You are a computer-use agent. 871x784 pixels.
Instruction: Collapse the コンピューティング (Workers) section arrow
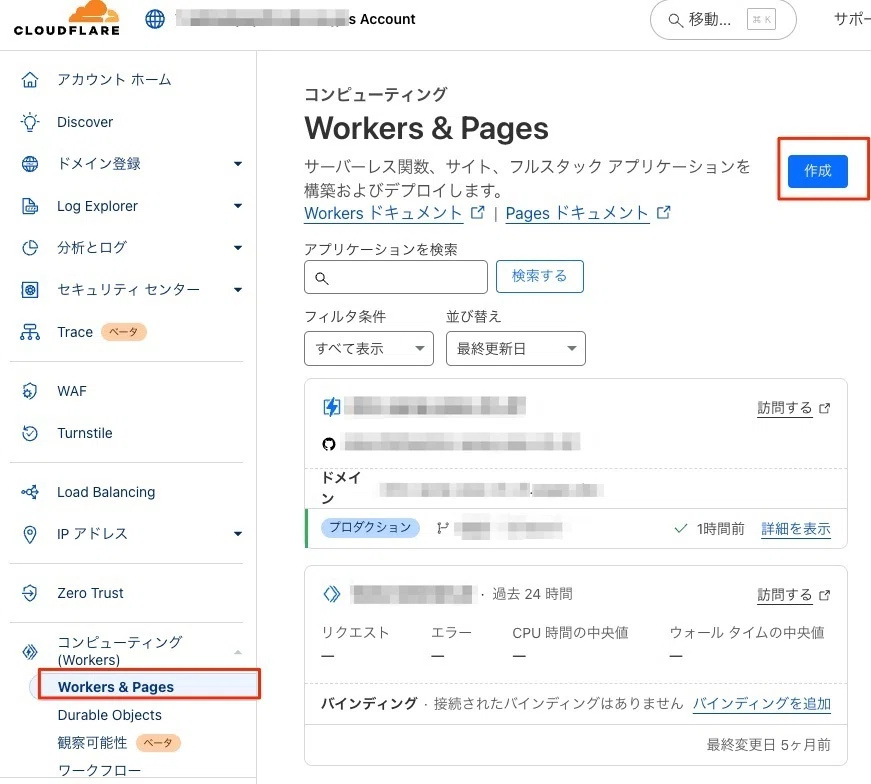click(x=238, y=652)
